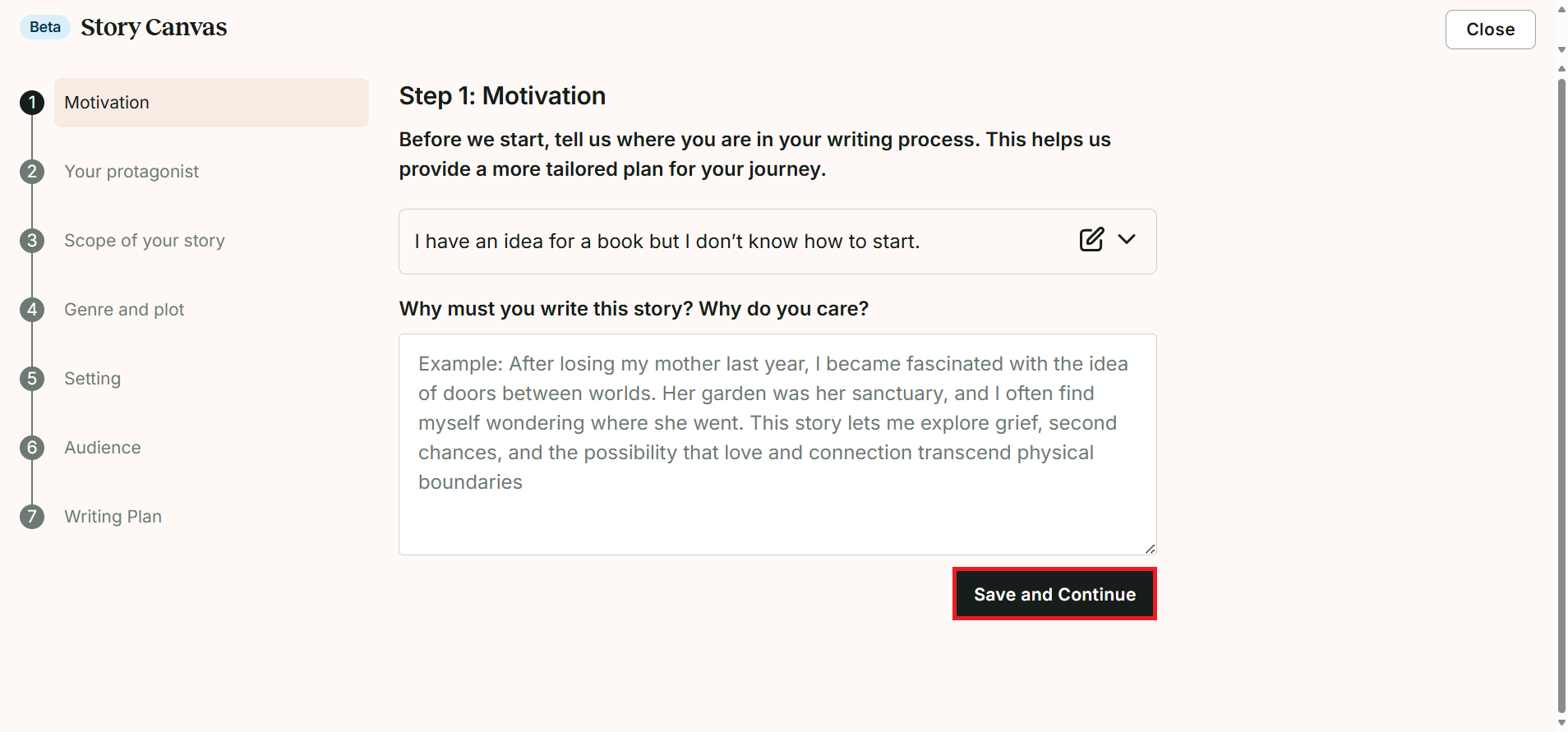Screen dimensions: 1568x732
Task: Click step 5 circle icon
Action: 32,379
